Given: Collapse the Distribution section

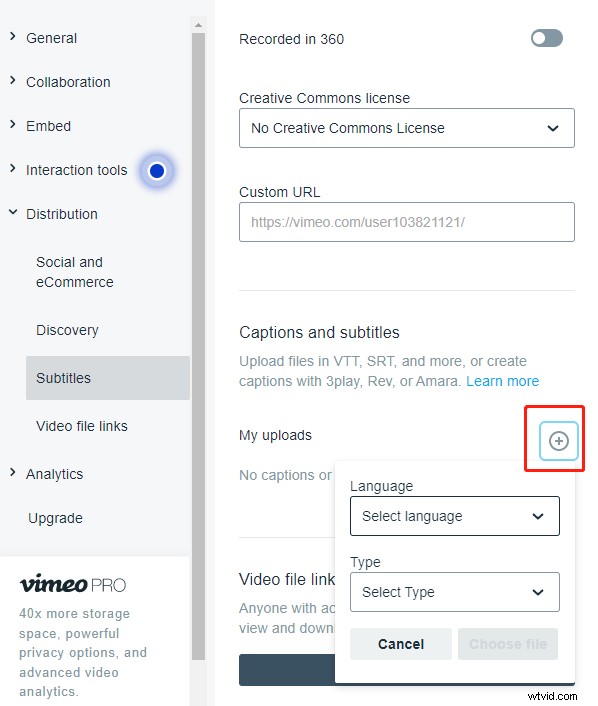Looking at the screenshot, I should coord(54,214).
